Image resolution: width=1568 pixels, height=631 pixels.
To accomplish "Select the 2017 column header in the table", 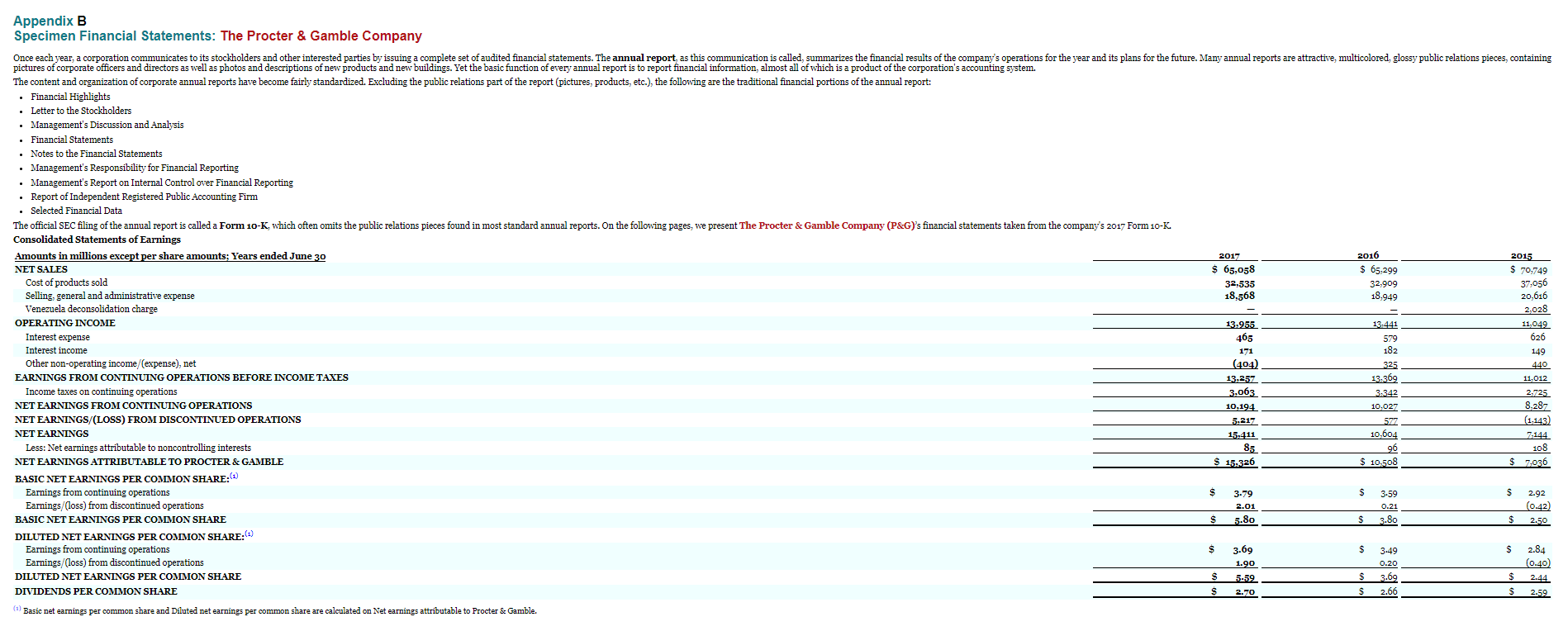I will pyautogui.click(x=1229, y=256).
